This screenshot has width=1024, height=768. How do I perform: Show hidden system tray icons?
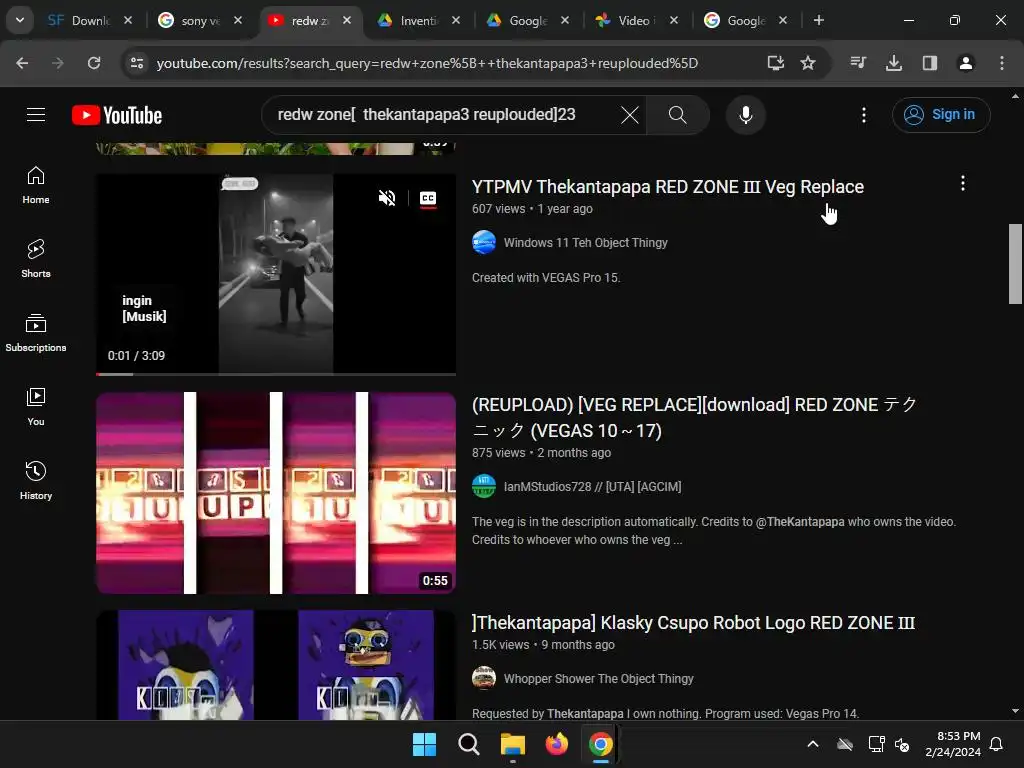(813, 744)
